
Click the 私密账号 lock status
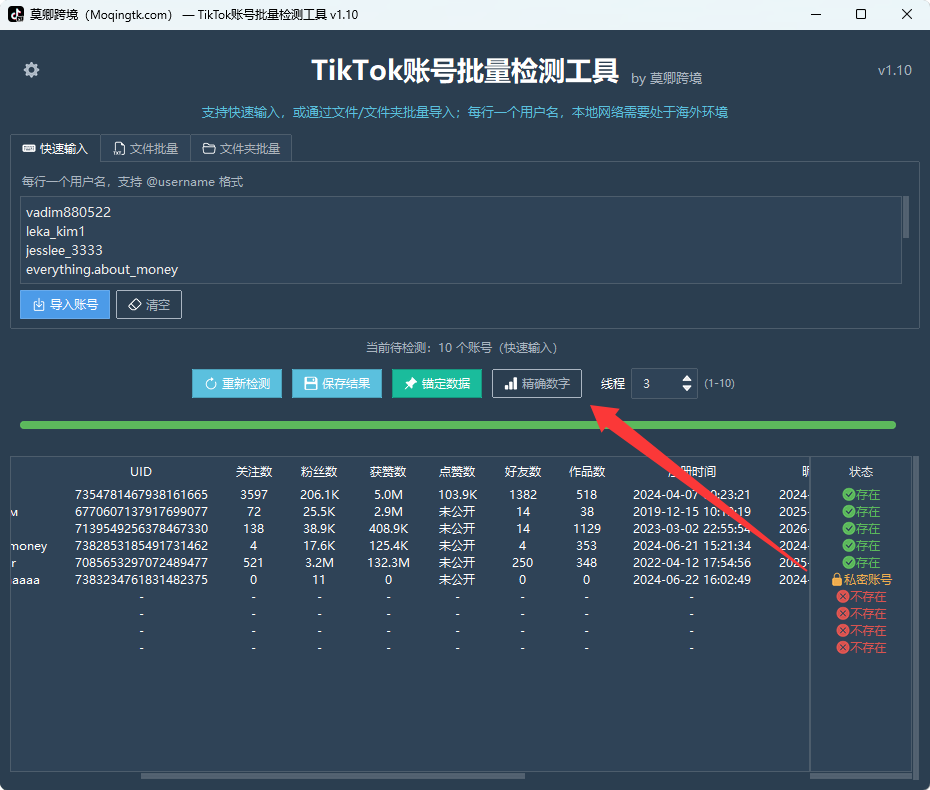pos(861,580)
